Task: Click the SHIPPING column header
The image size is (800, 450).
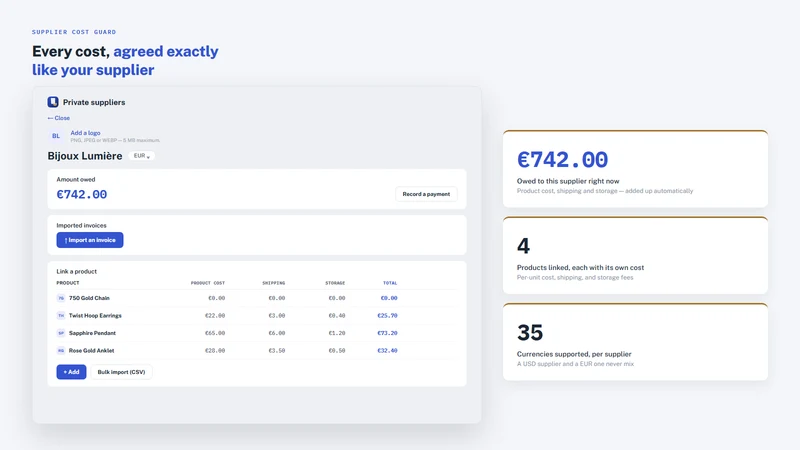Action: tap(273, 283)
